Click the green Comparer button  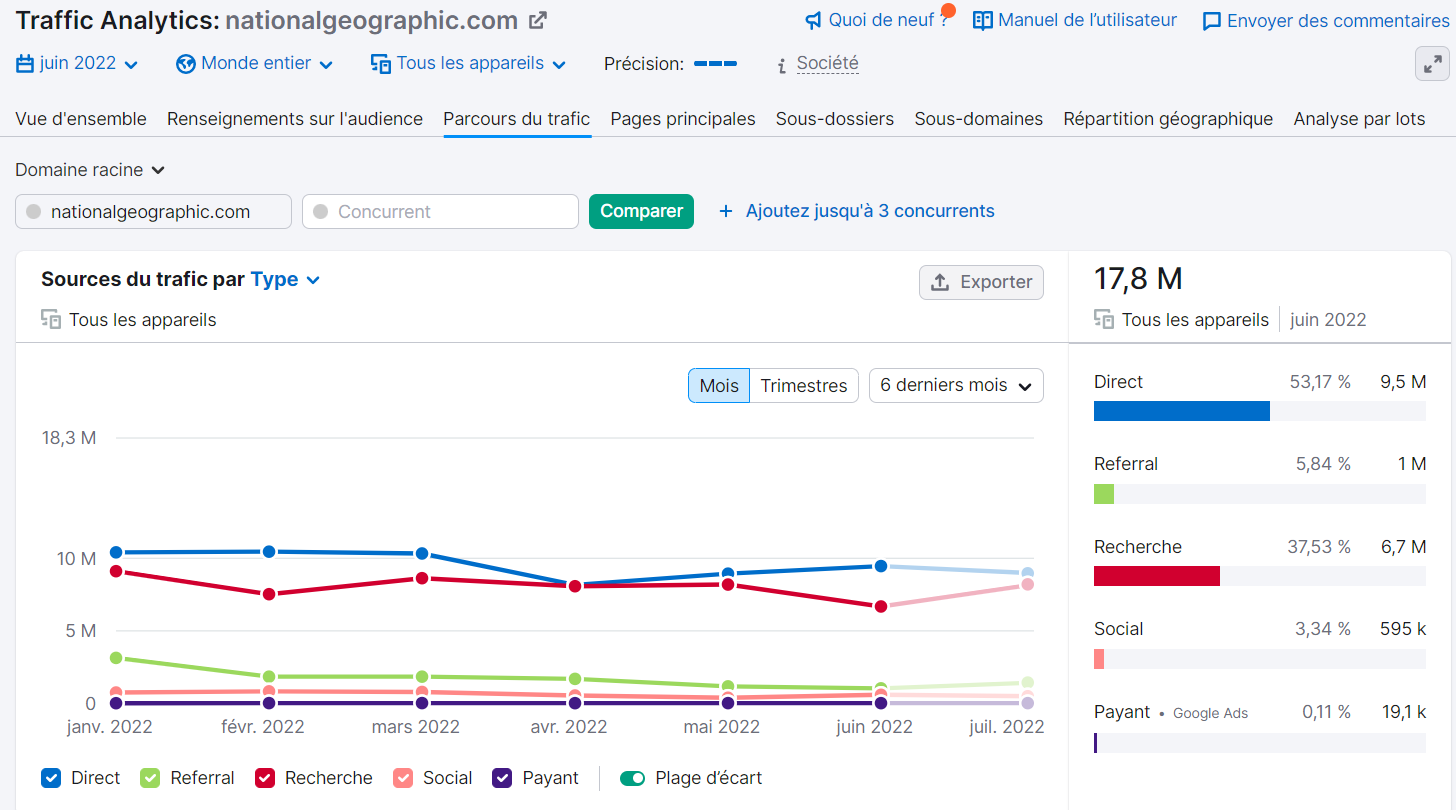point(641,211)
